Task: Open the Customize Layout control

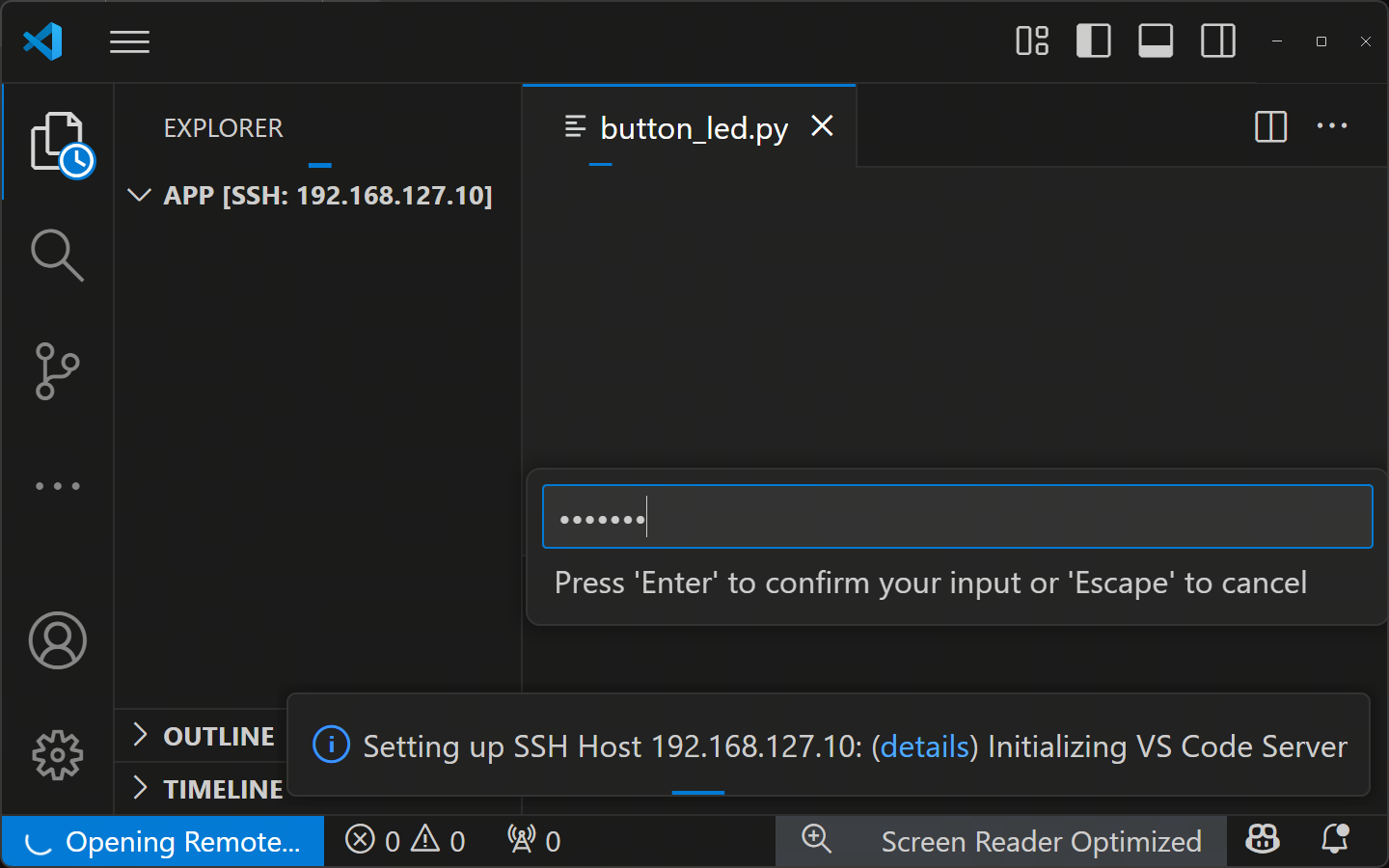Action: click(x=1031, y=41)
